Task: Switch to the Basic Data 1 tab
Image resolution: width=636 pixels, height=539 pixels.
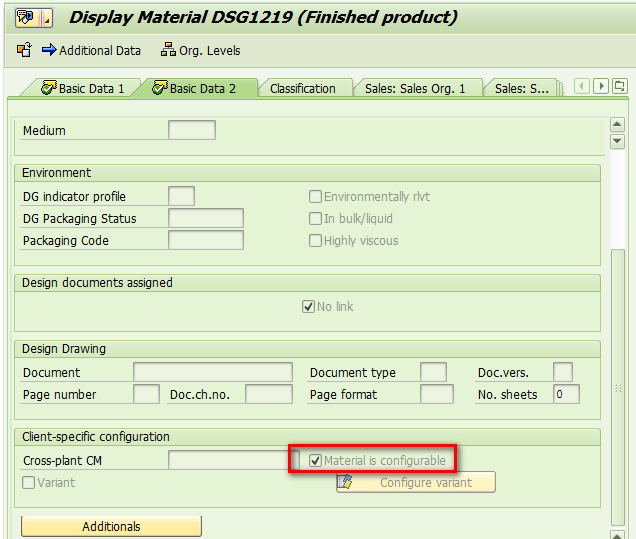Action: point(83,88)
